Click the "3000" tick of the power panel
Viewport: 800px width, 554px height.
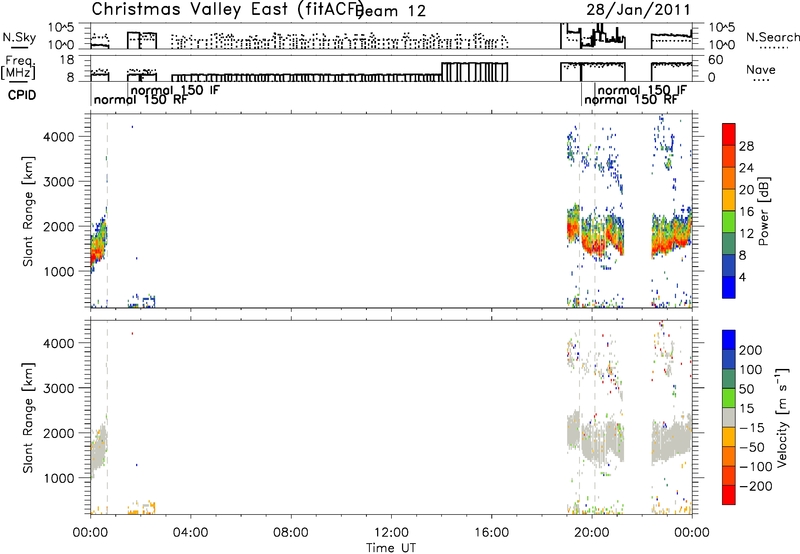59,182
